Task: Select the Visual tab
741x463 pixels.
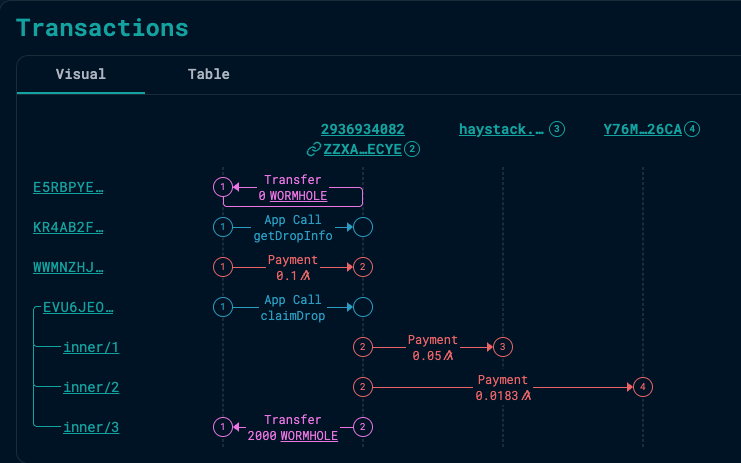Action: click(81, 74)
